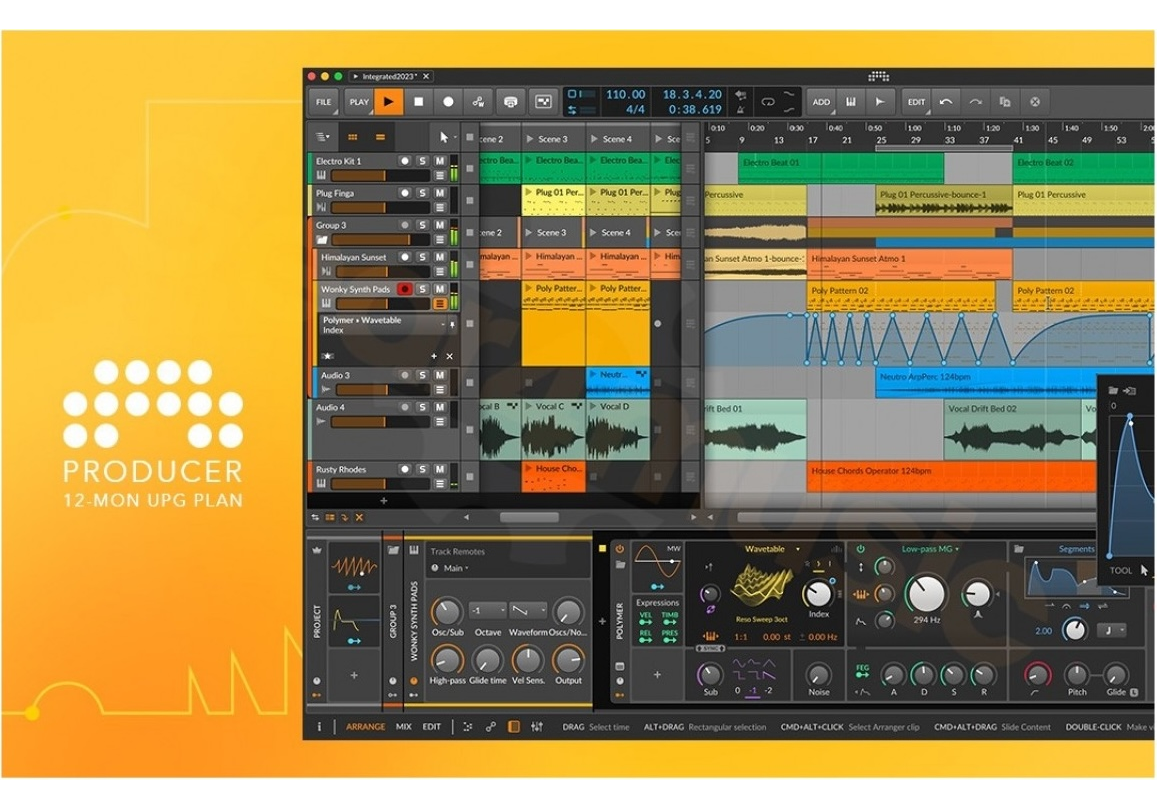Click the clip launcher layout icon in toolbar

tap(542, 102)
